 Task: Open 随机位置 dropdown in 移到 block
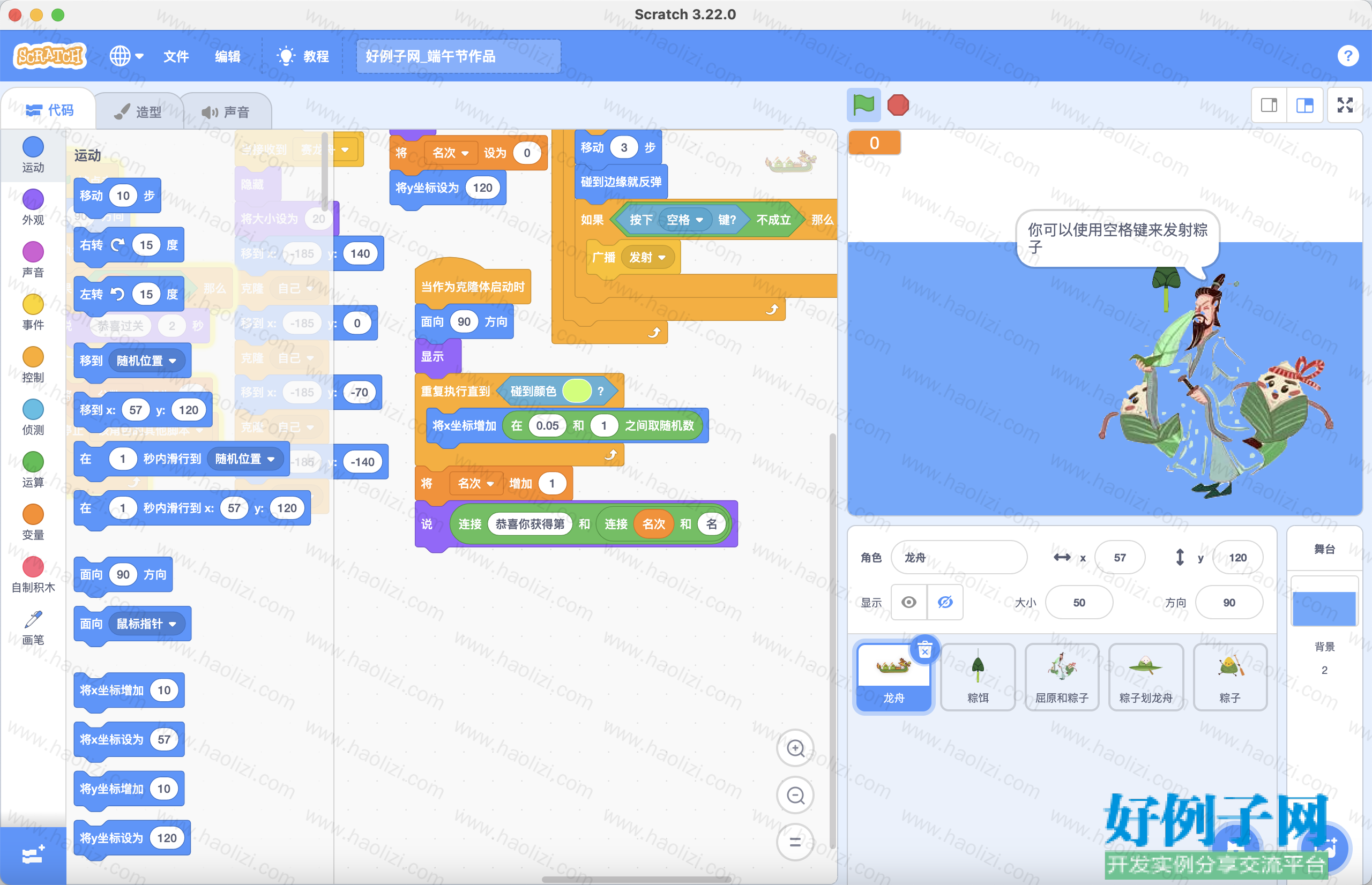[146, 361]
